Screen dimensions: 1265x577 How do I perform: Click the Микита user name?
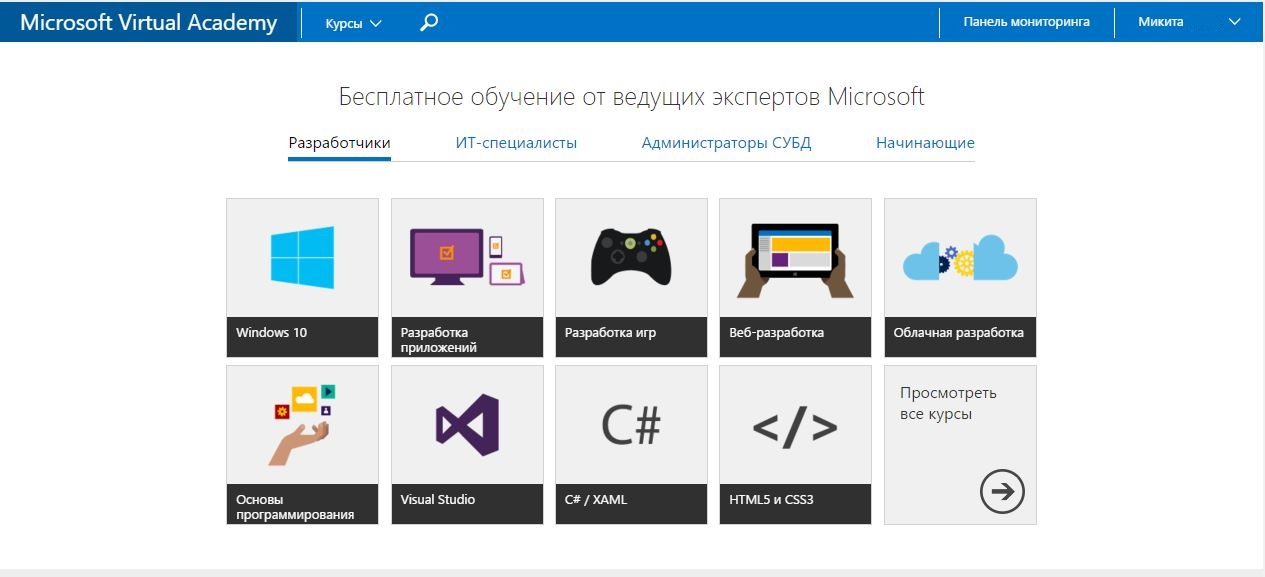tap(1160, 21)
